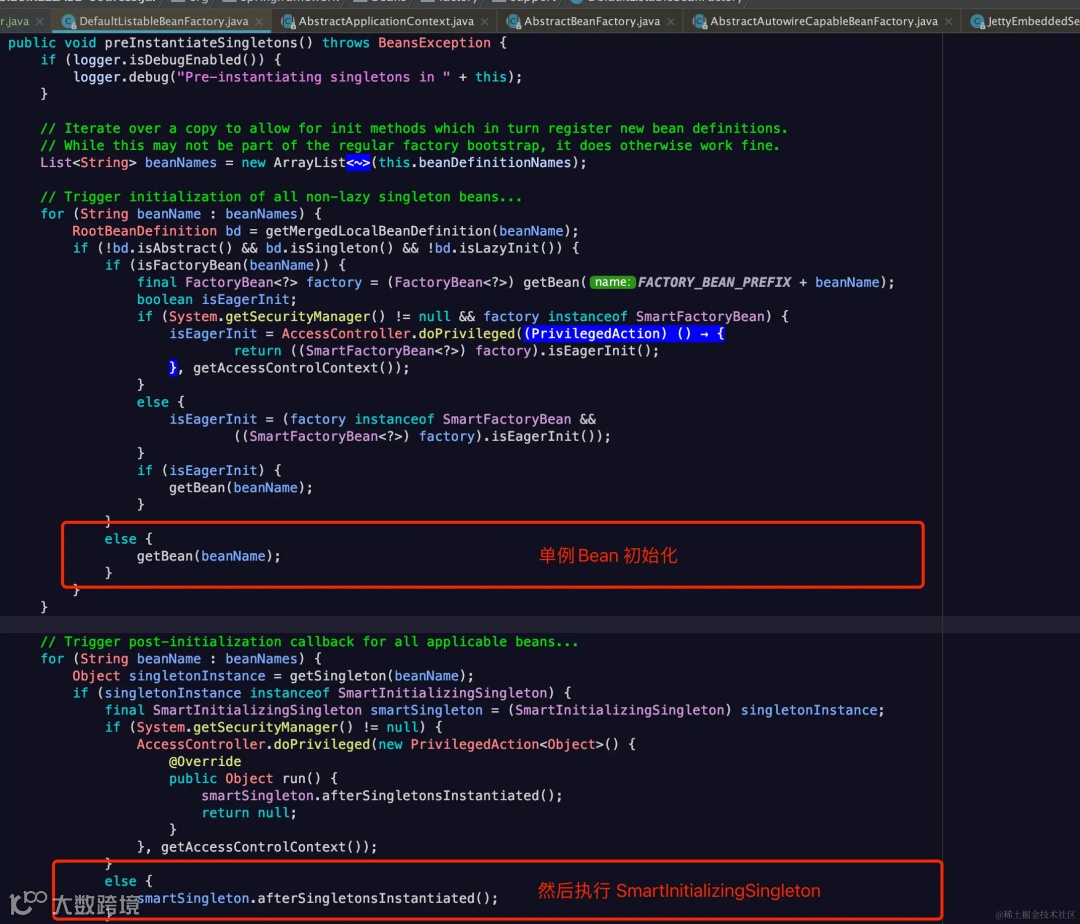The image size is (1080, 924).
Task: Click 'Object singletonInstance' variable declaration
Action: coord(169,676)
